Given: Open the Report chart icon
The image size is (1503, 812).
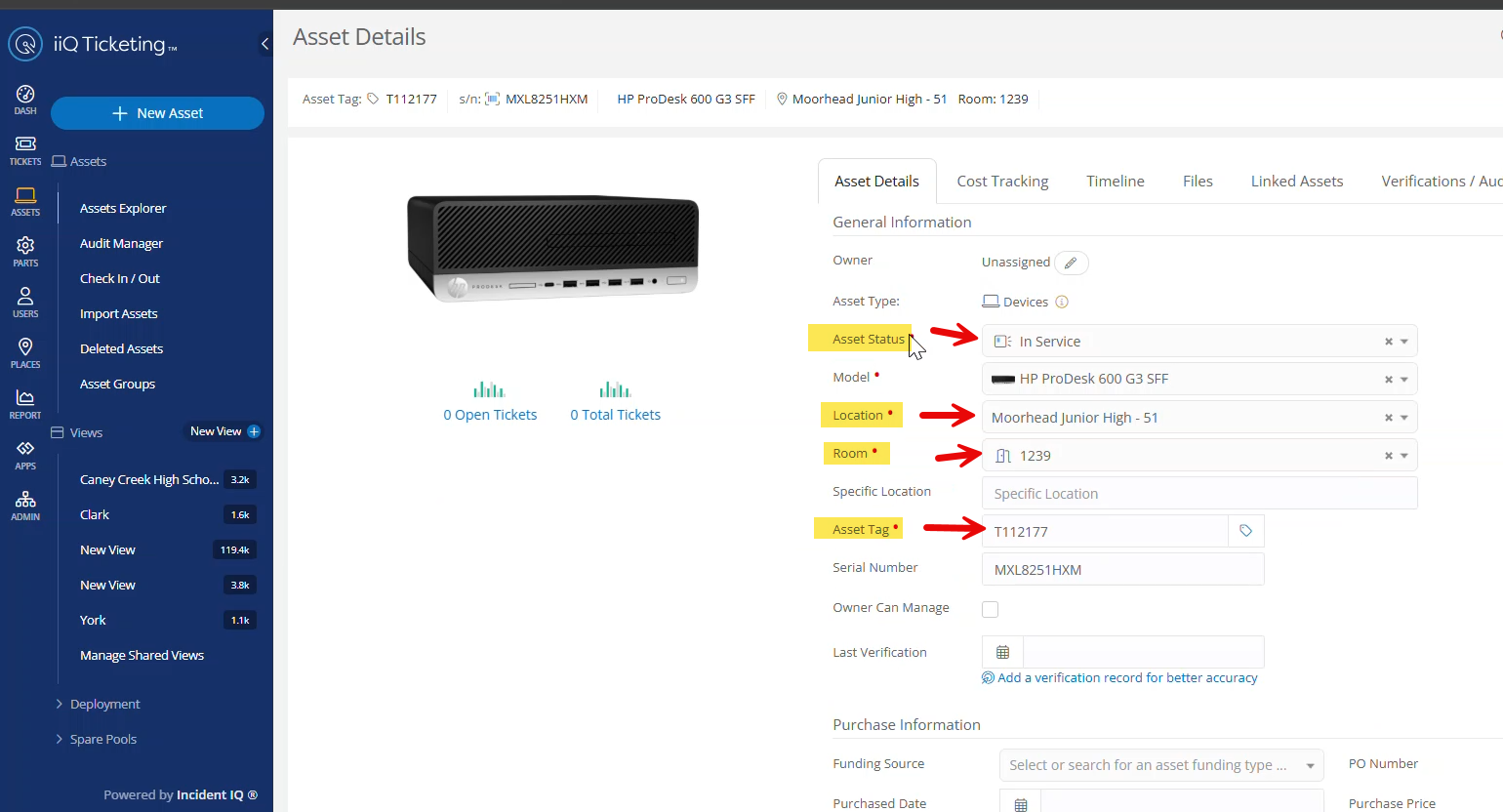Looking at the screenshot, I should tap(25, 402).
